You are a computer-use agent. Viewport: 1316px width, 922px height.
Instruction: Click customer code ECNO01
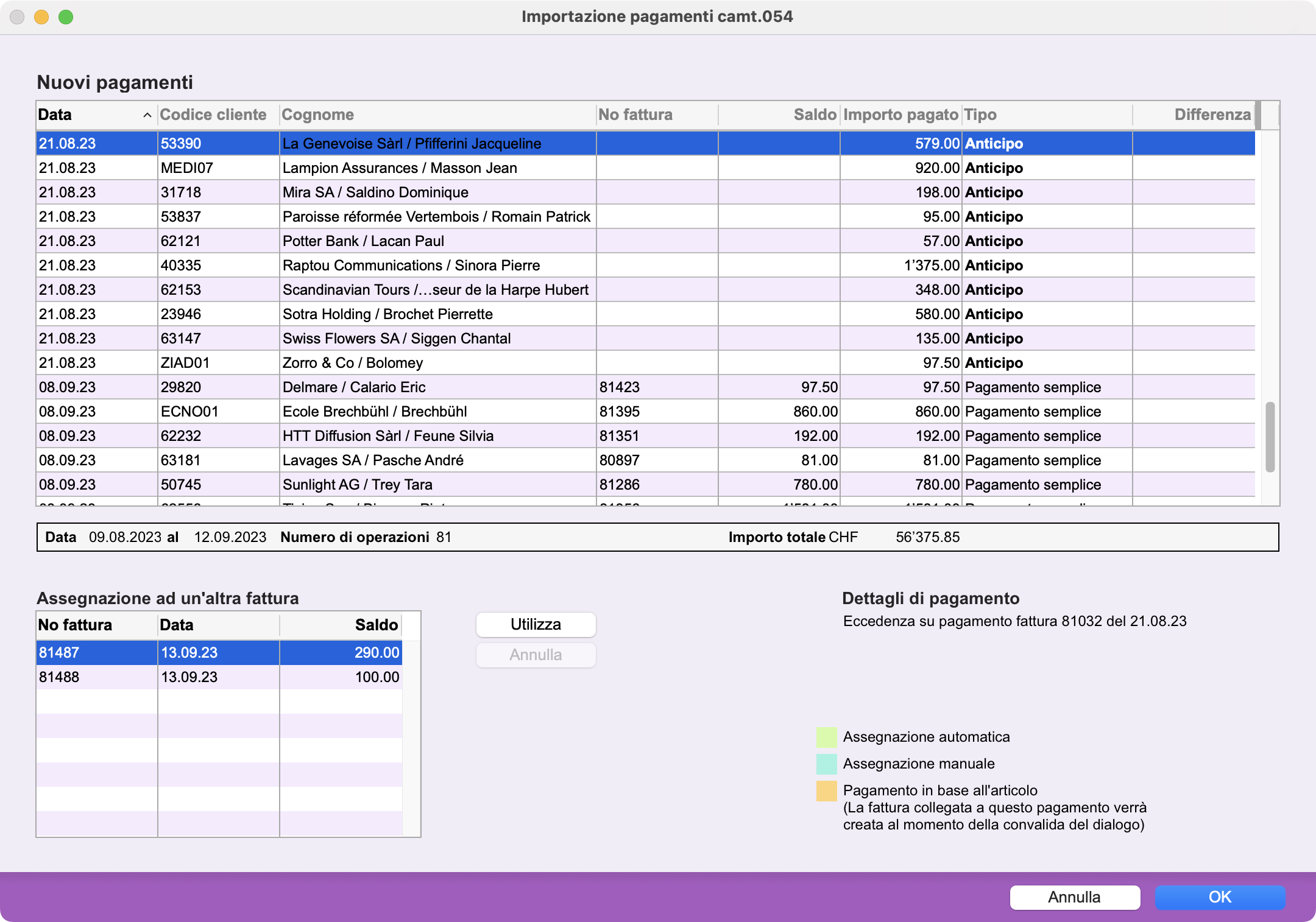tap(189, 412)
